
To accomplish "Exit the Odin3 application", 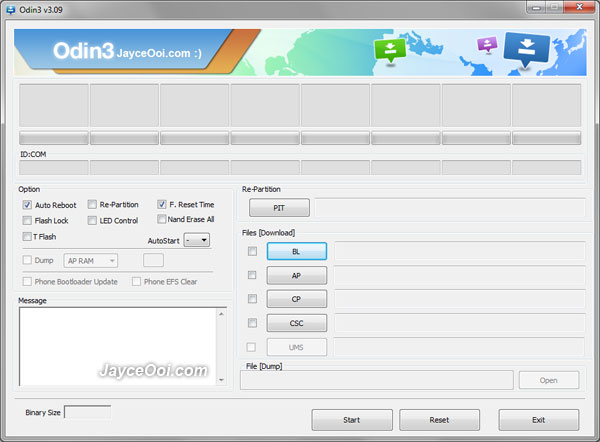I will coord(539,420).
